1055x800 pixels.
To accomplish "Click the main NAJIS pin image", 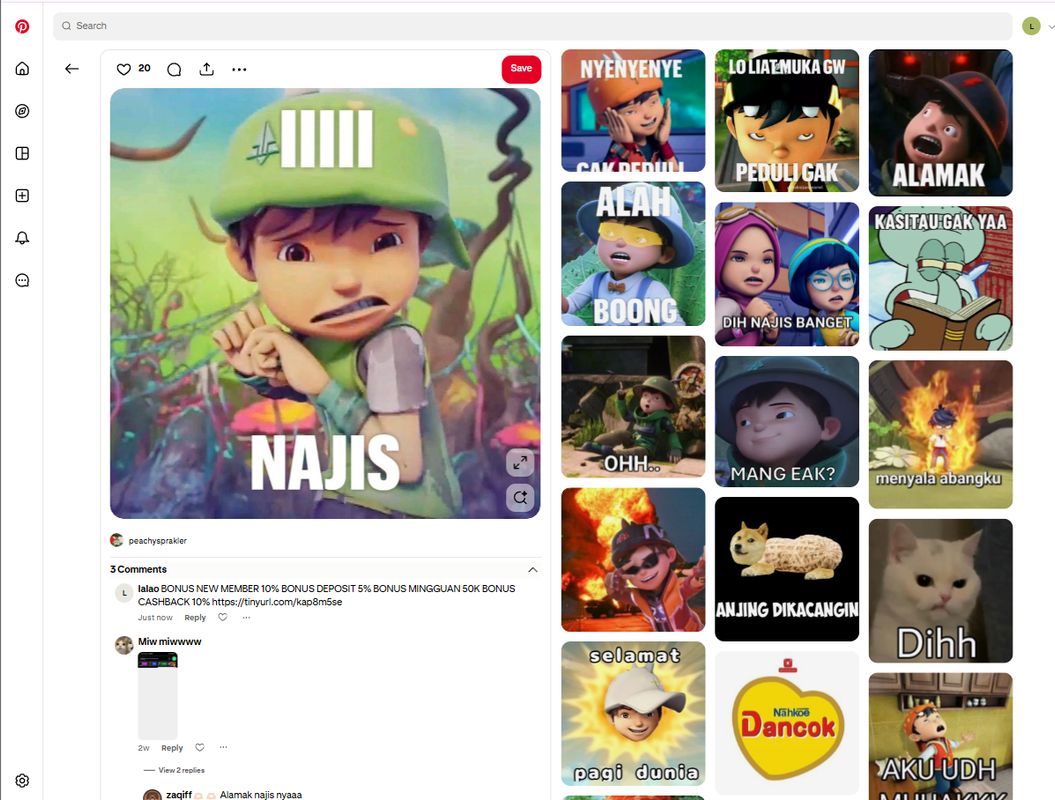I will [x=325, y=303].
